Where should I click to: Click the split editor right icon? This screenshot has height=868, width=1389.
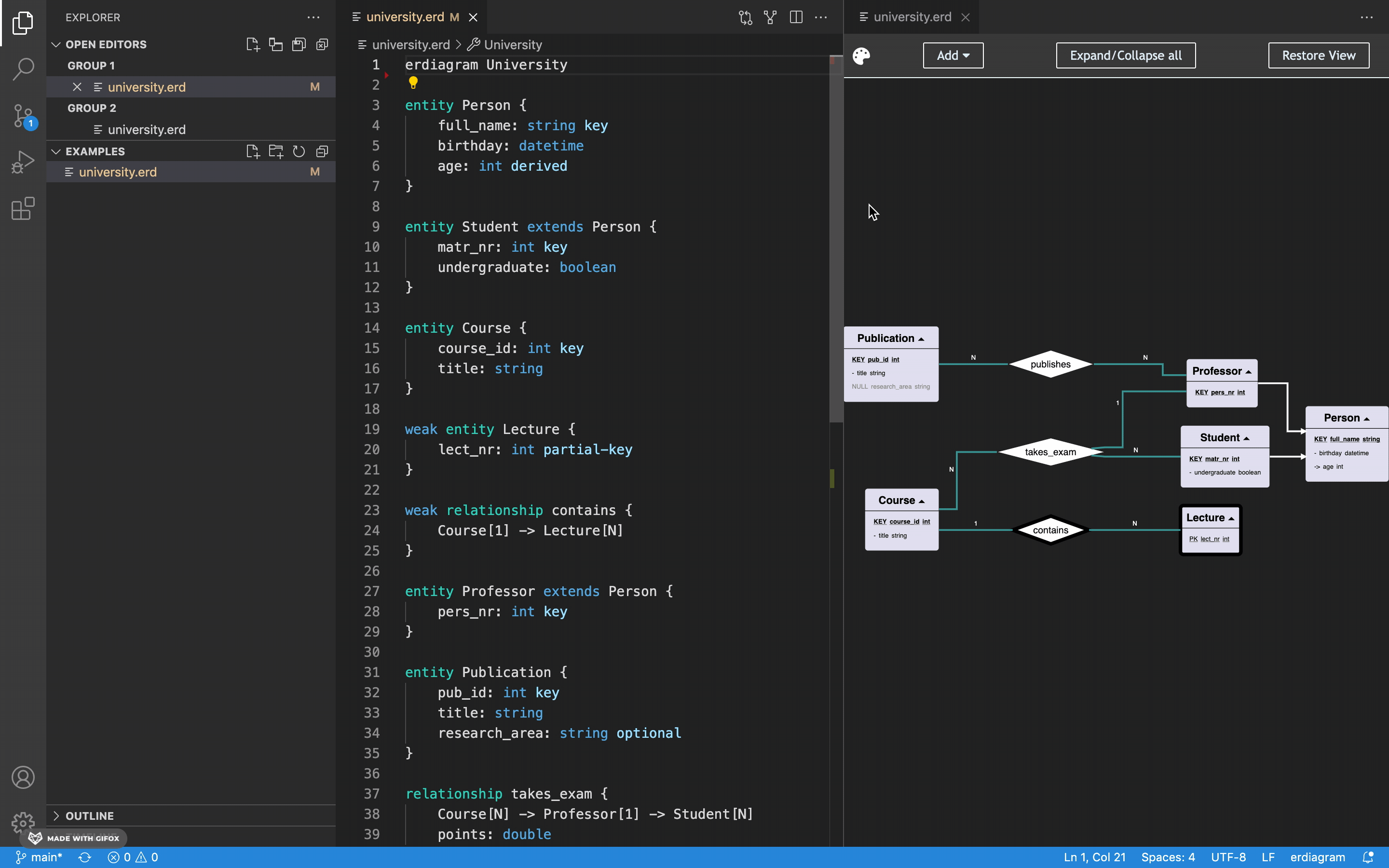coord(795,17)
